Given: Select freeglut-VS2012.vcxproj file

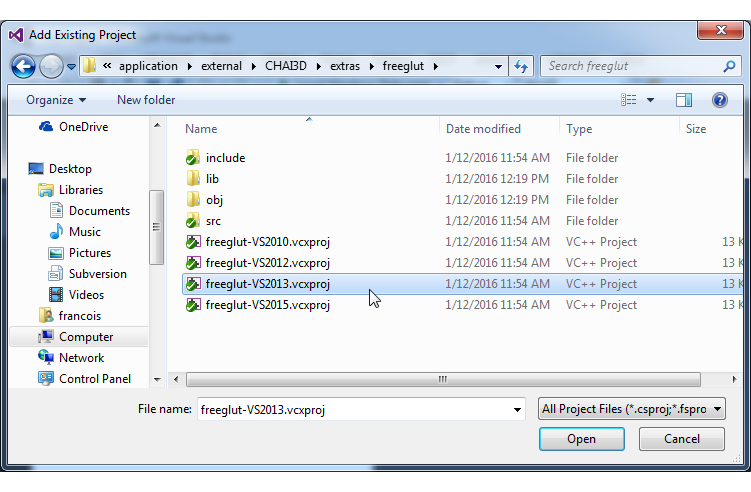Looking at the screenshot, I should pos(268,263).
